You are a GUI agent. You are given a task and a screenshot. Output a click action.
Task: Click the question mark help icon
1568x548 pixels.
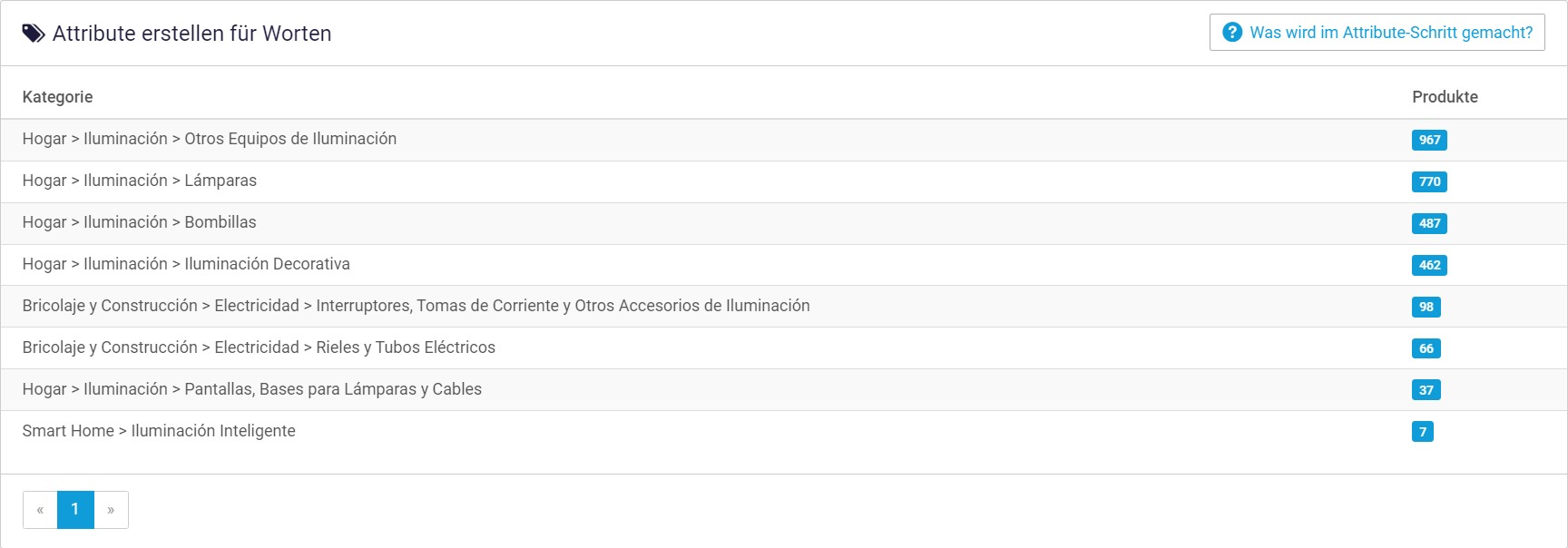pos(1231,33)
